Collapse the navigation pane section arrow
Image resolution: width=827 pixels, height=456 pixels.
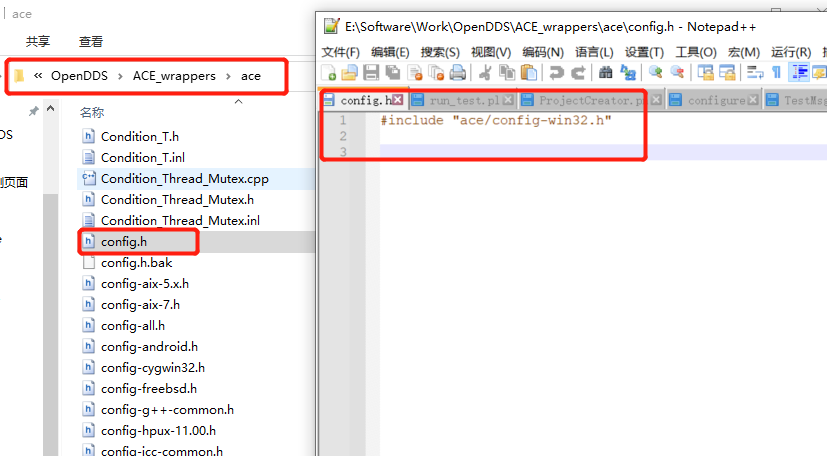51,109
